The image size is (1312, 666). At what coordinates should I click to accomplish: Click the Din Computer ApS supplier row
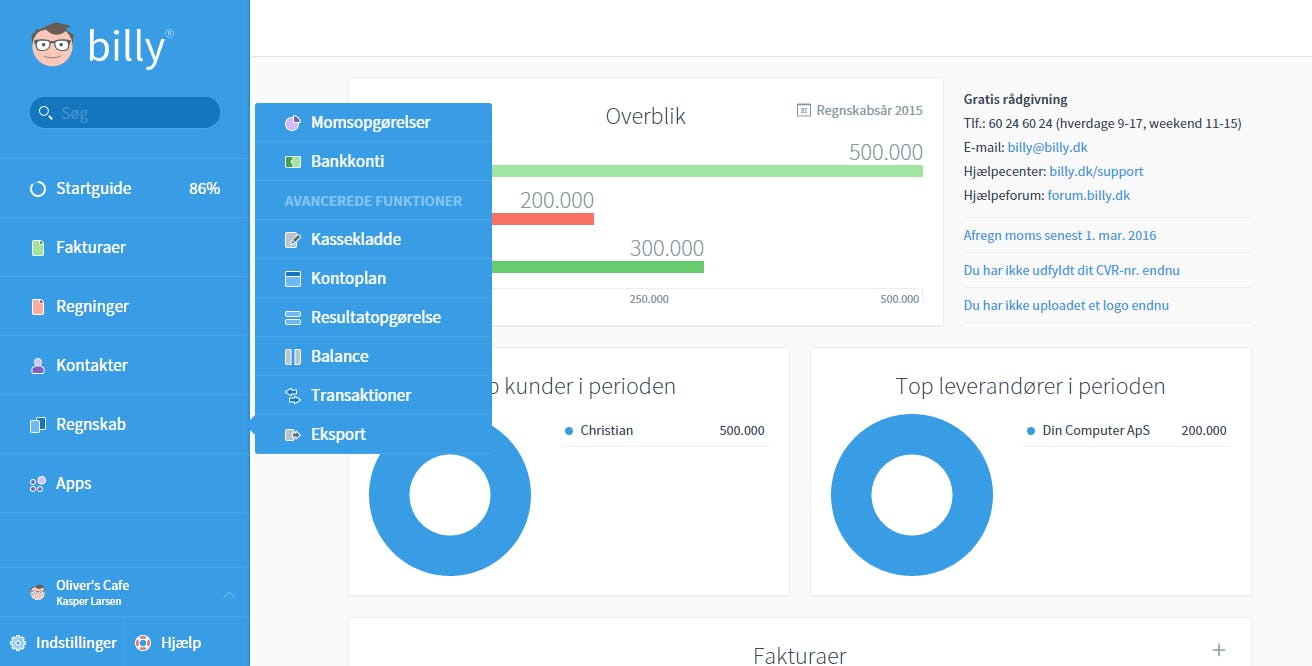[x=1127, y=431]
